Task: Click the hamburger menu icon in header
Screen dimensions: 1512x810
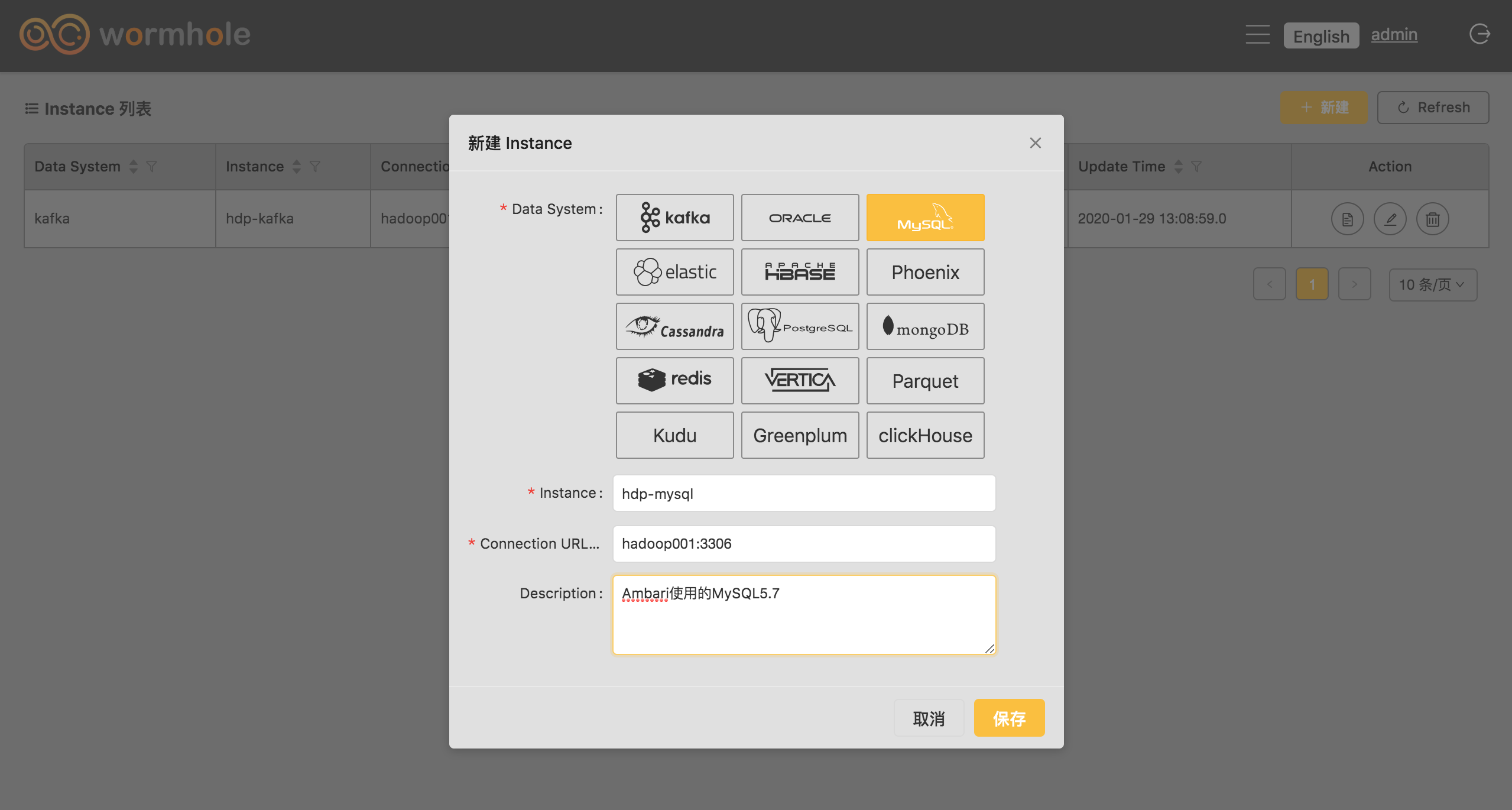Action: click(1257, 35)
